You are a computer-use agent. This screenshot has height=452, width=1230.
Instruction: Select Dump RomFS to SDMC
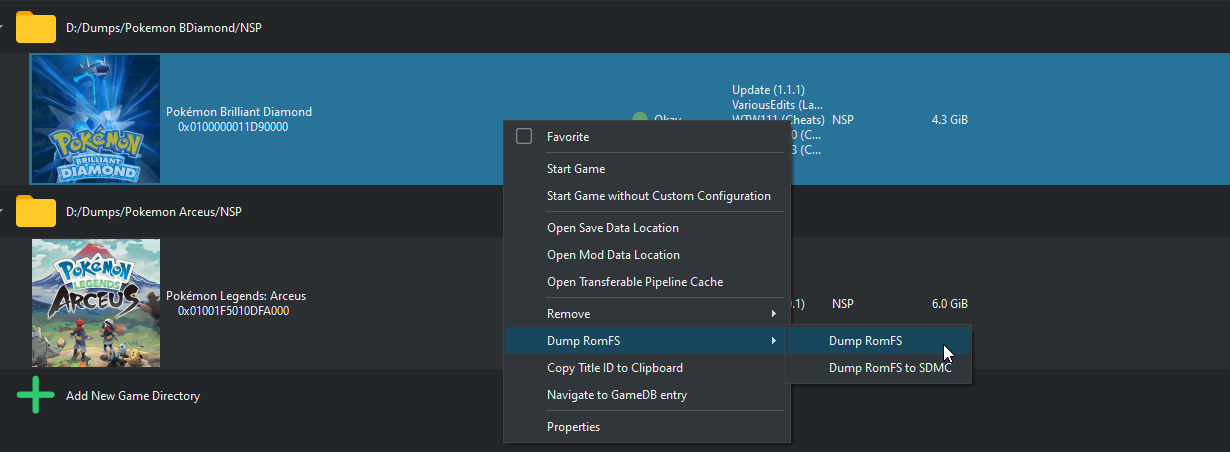pyautogui.click(x=878, y=368)
